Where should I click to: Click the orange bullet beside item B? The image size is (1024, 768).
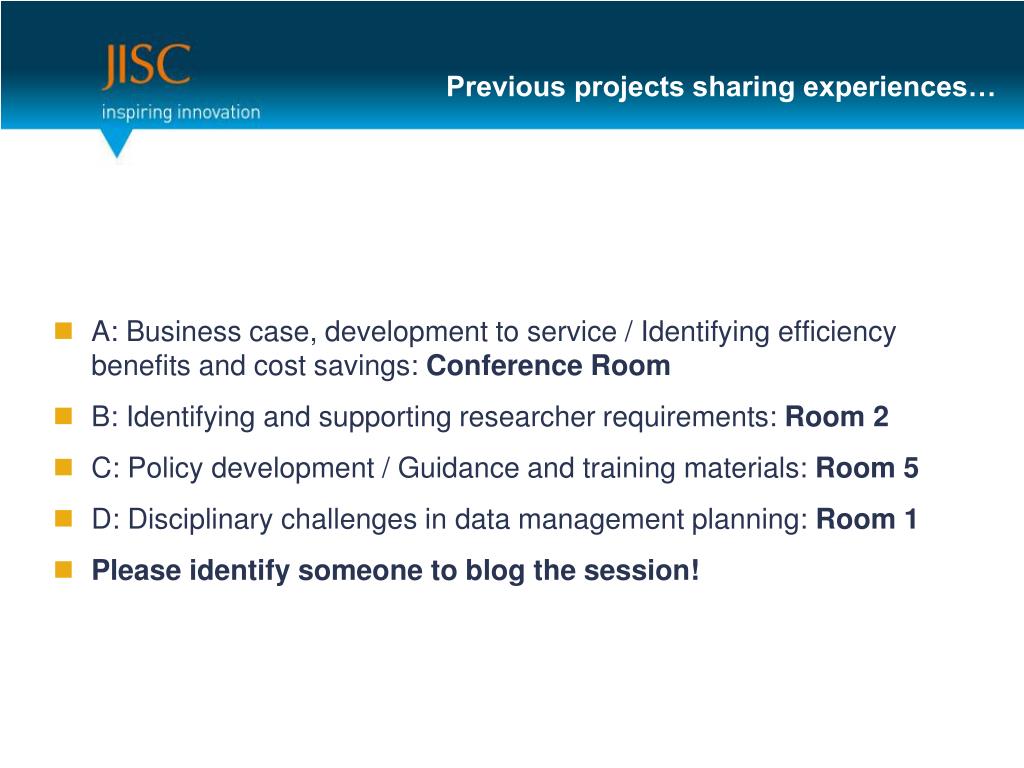coord(63,416)
